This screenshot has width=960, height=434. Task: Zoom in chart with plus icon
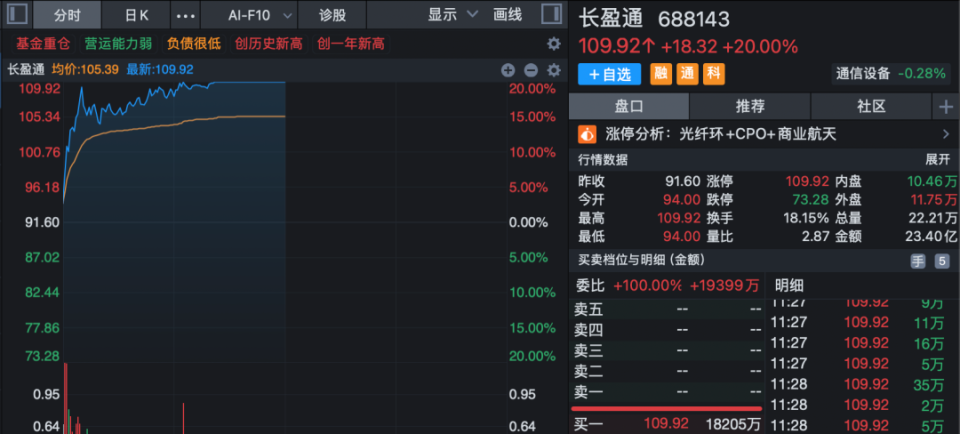coord(508,70)
